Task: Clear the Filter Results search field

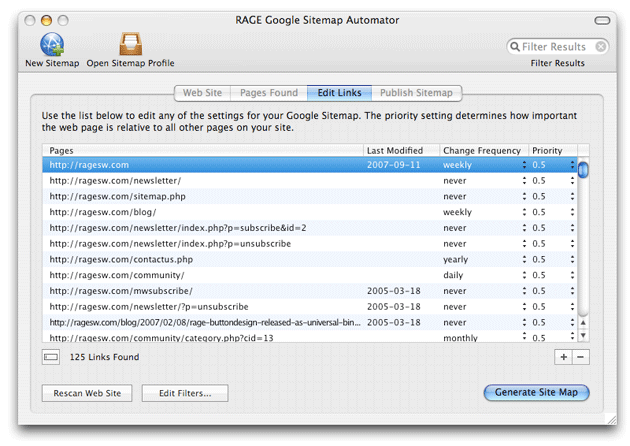Action: point(601,47)
